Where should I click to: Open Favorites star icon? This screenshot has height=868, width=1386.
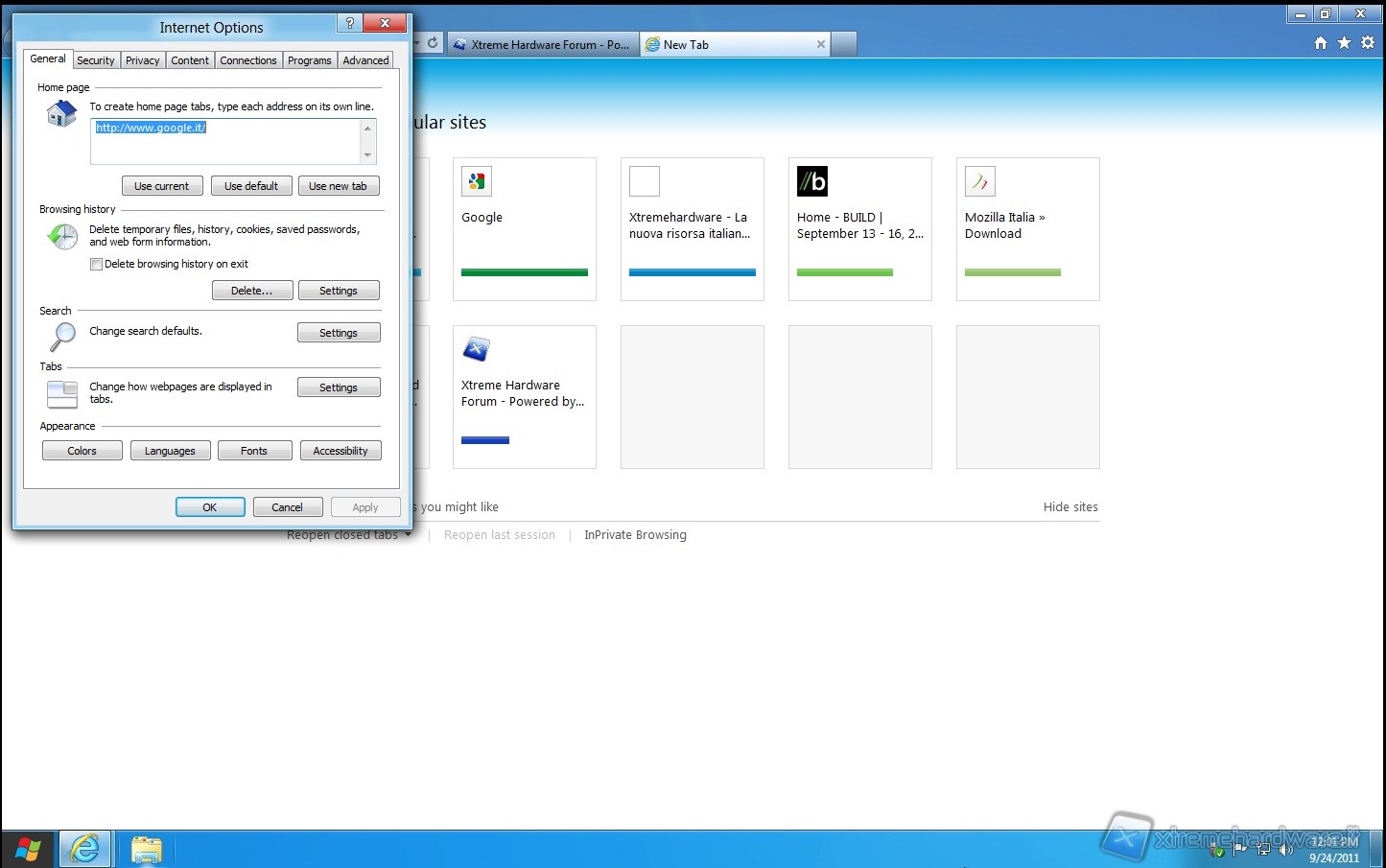[1344, 43]
